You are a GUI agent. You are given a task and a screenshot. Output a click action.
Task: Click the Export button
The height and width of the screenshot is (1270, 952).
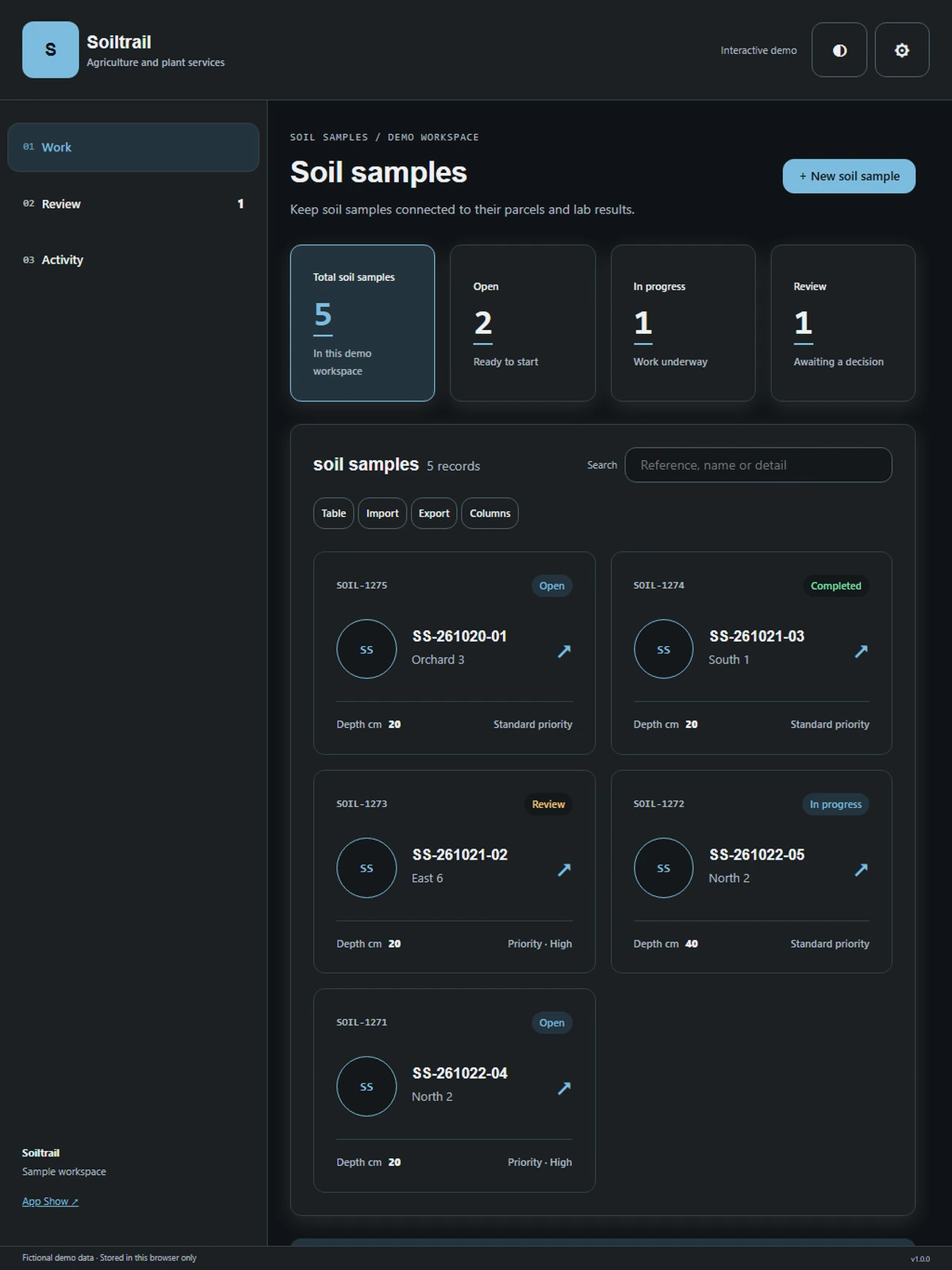[x=434, y=514]
